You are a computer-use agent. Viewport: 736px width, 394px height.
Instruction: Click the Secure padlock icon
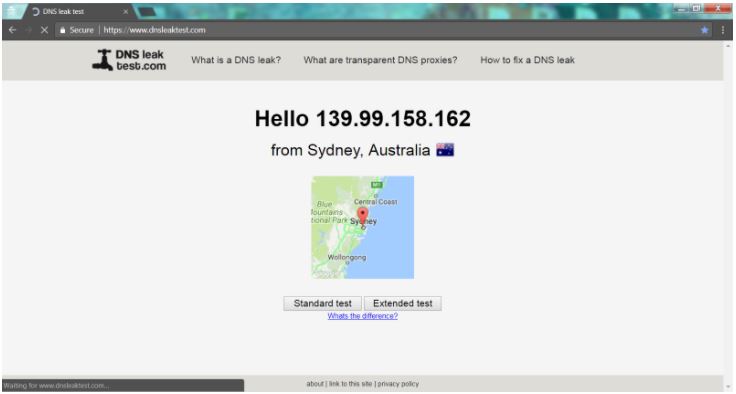pyautogui.click(x=62, y=30)
